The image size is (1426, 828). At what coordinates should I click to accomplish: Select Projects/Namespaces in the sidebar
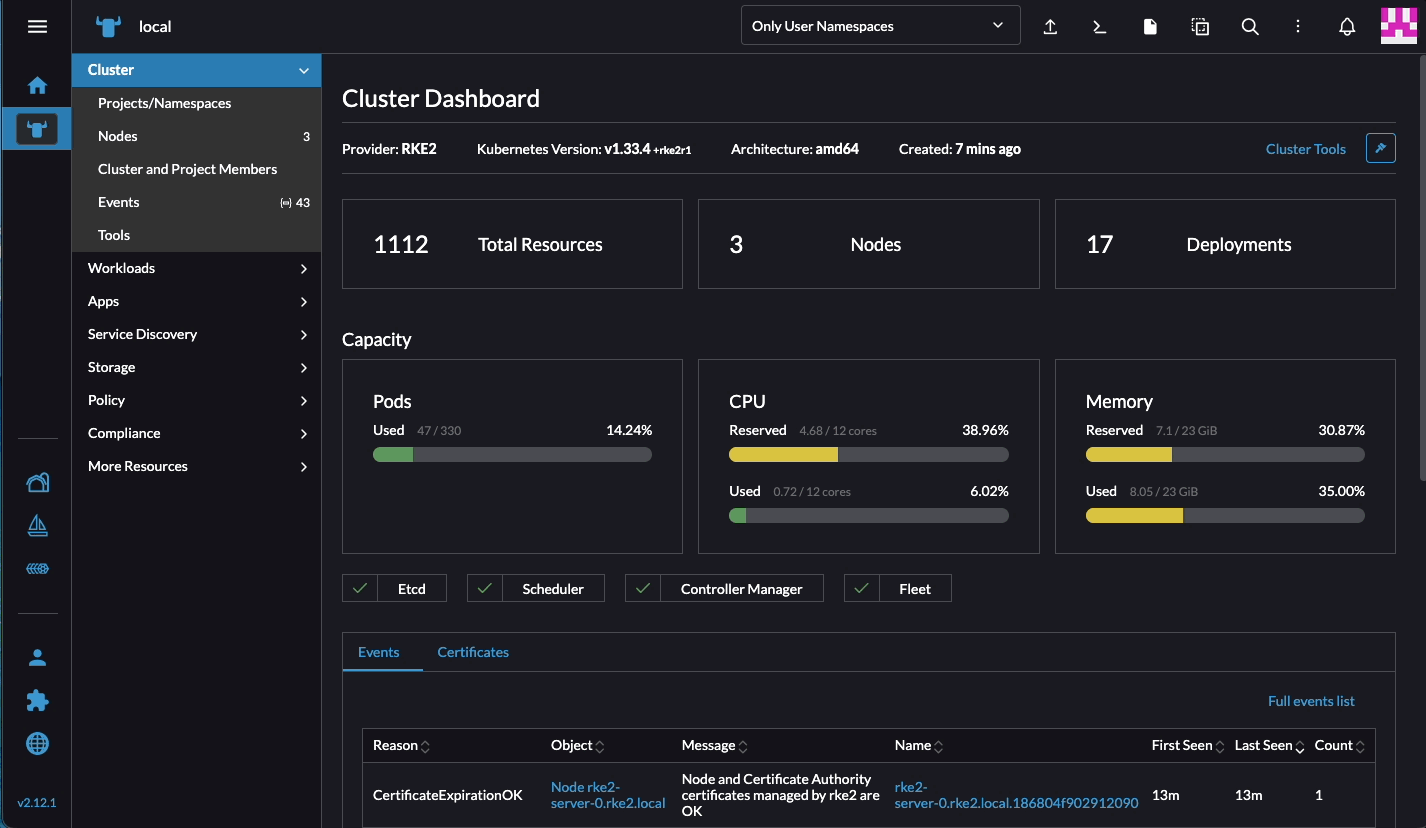coord(164,103)
